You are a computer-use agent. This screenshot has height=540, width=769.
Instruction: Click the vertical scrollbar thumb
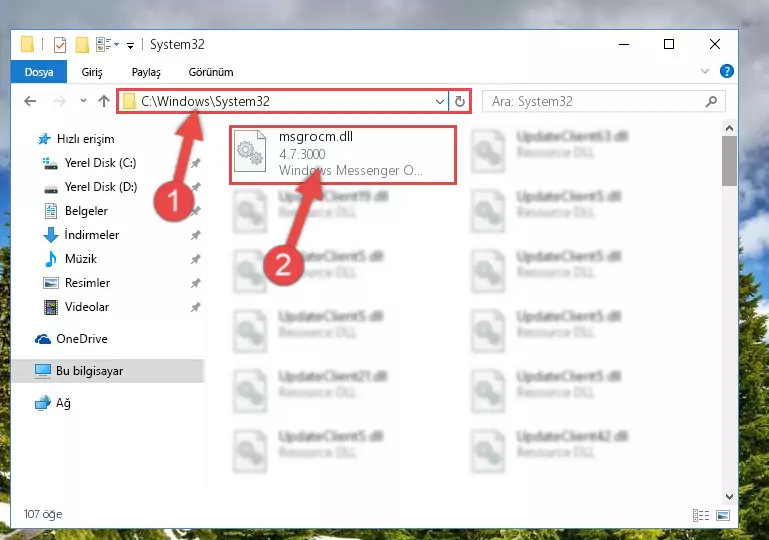coord(729,161)
